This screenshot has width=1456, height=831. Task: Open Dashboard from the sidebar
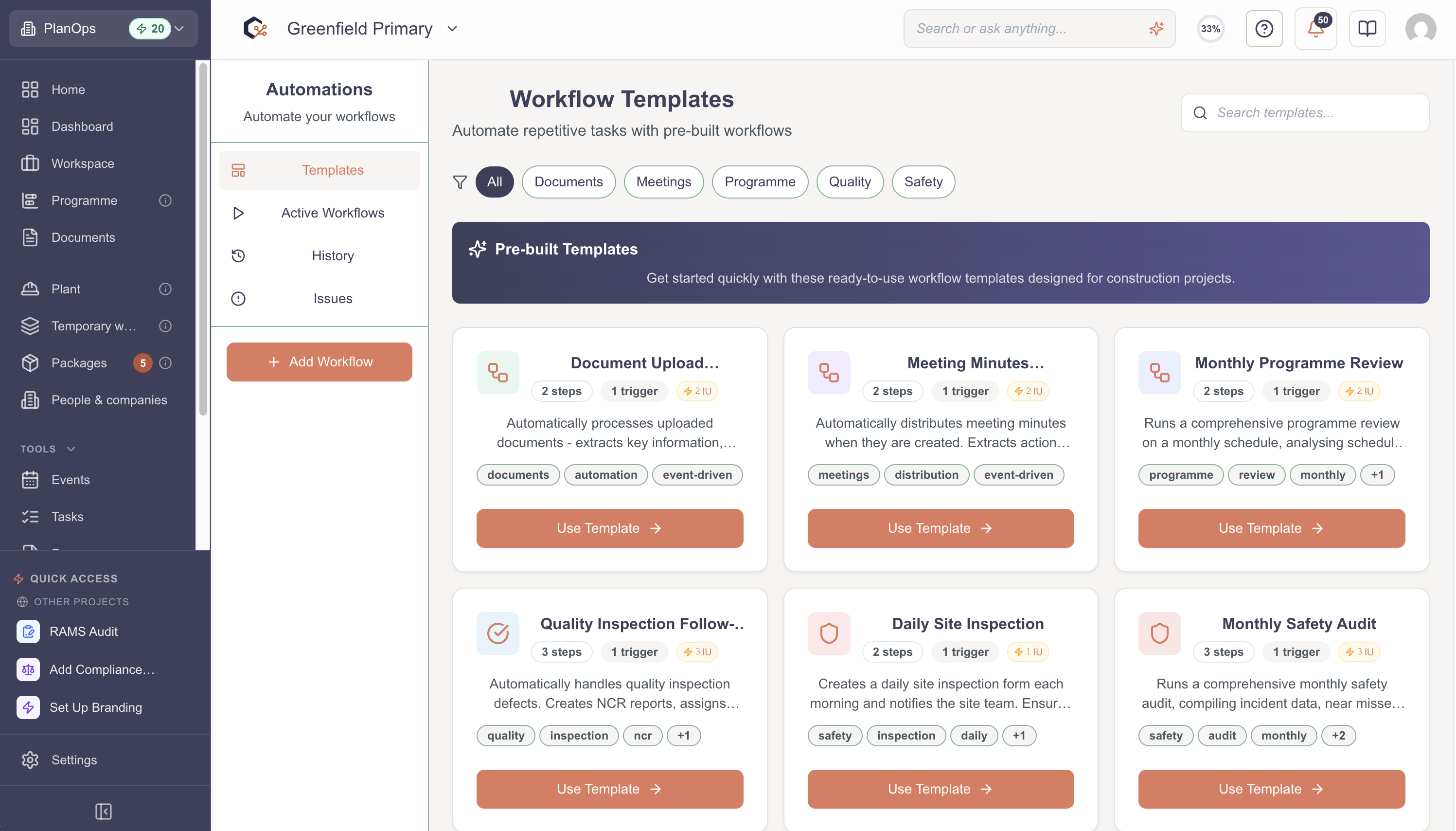(97, 126)
